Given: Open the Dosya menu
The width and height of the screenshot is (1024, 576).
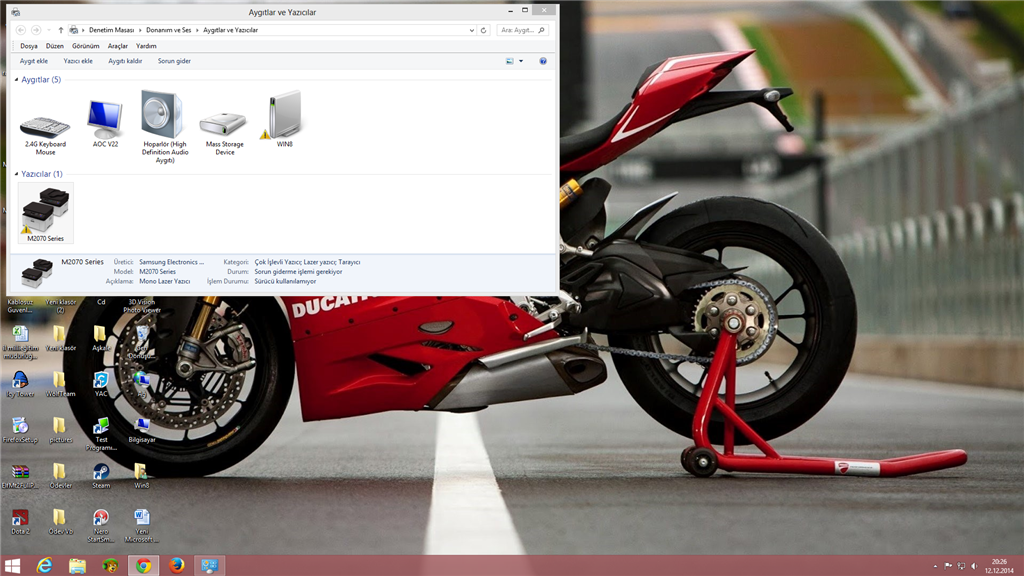Looking at the screenshot, I should coord(29,46).
